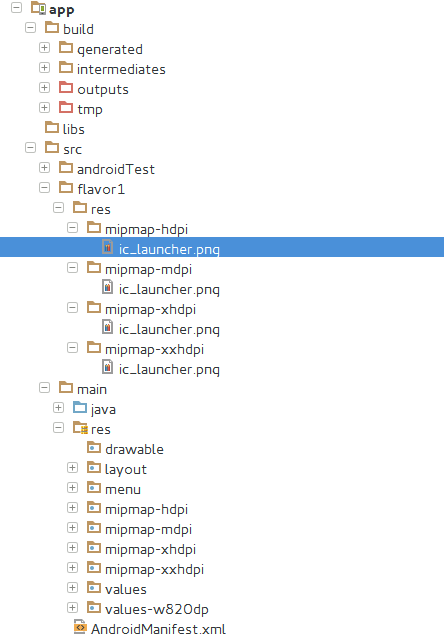Click the AndroidManifest.xml file icon
Screen dimensions: 444x638
80,627
